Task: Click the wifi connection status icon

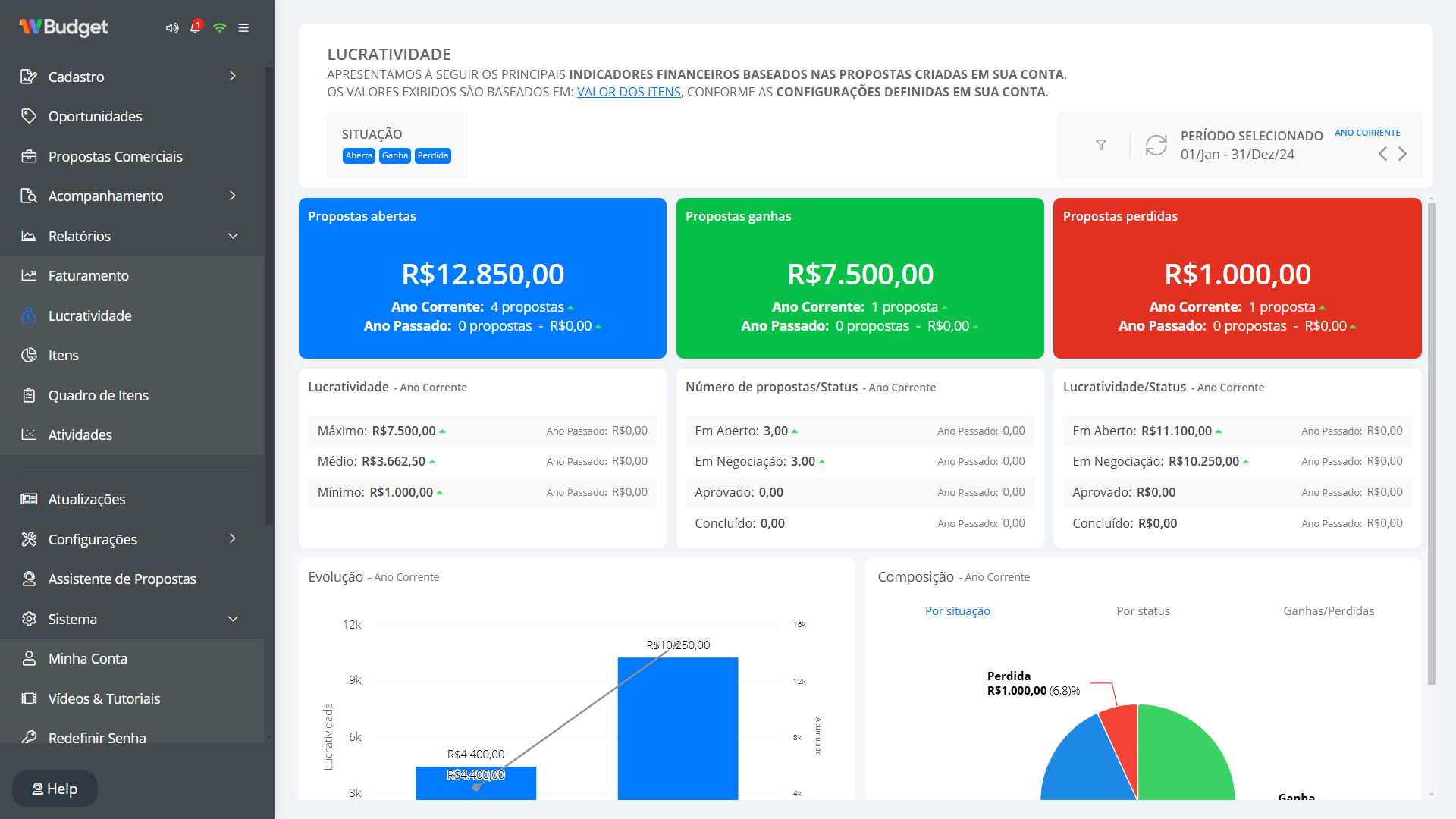Action: pyautogui.click(x=220, y=28)
